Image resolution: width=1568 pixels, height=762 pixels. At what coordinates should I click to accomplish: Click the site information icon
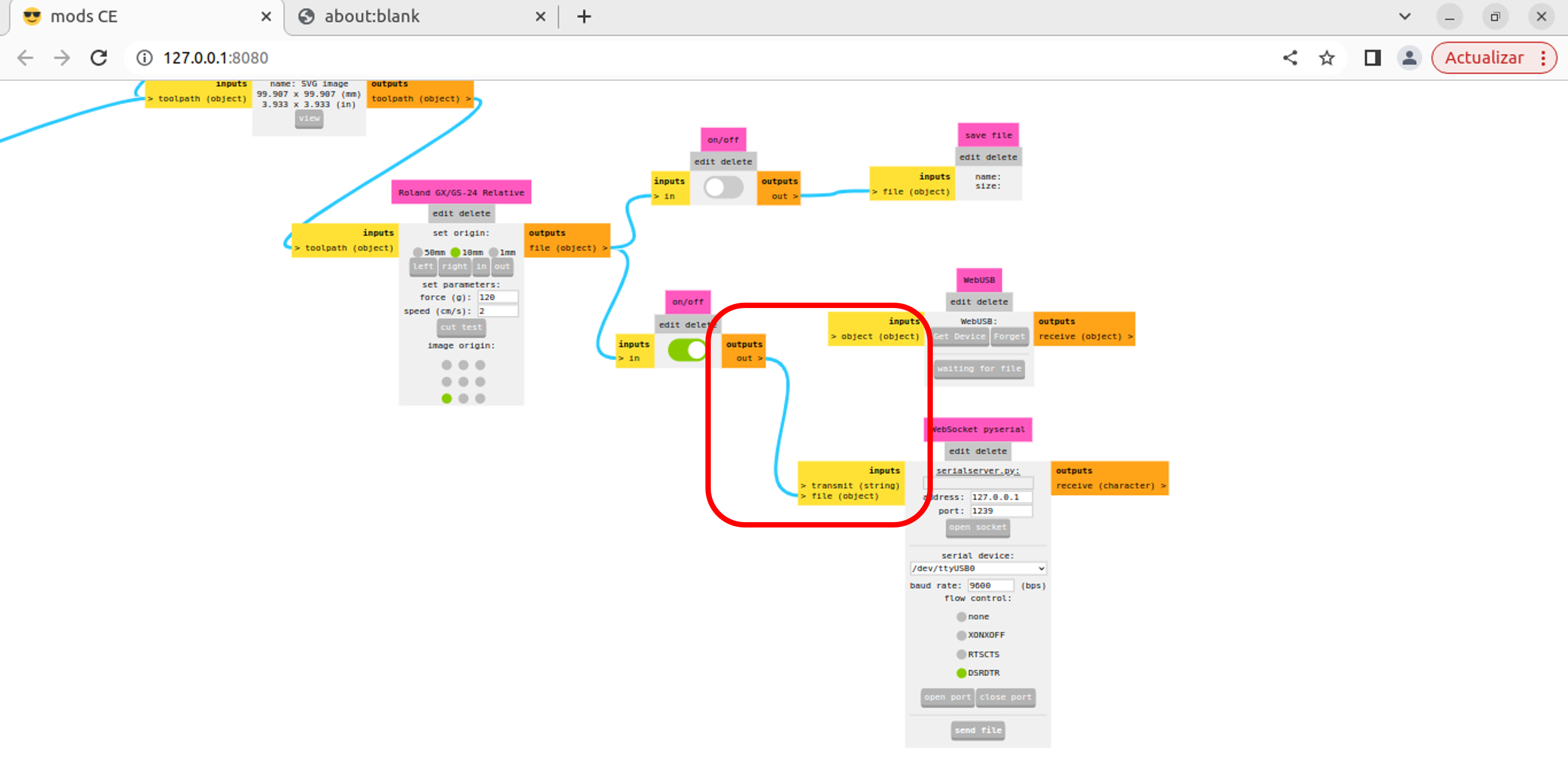coord(144,58)
